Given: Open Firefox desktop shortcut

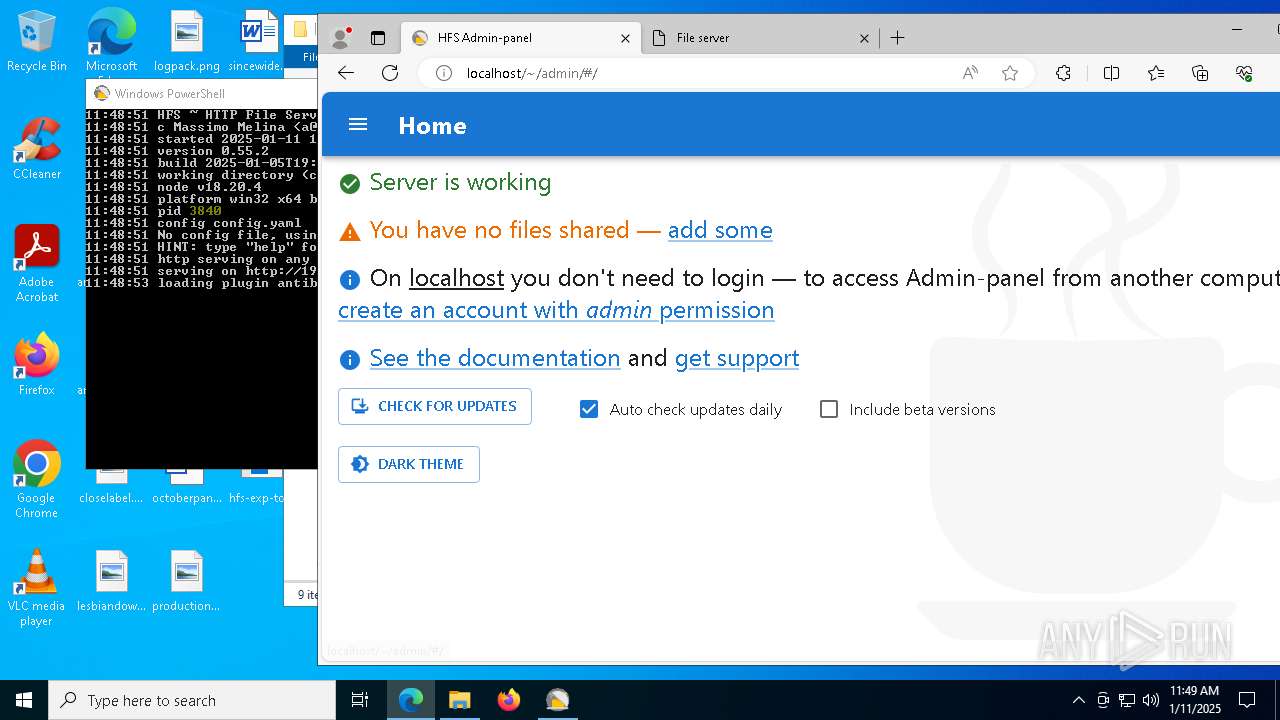Looking at the screenshot, I should coord(37,365).
